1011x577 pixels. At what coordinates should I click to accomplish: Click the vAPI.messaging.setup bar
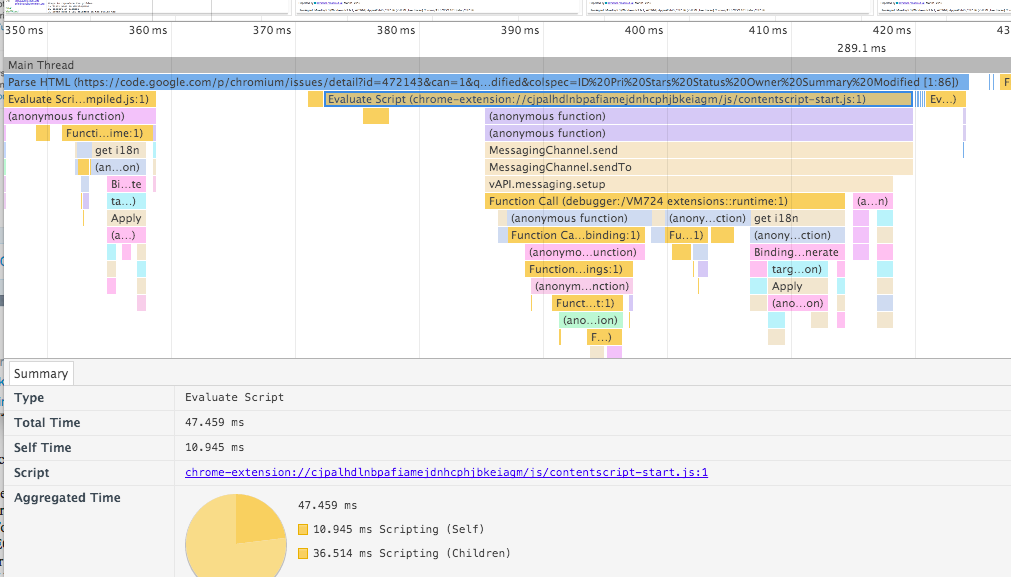tap(689, 184)
